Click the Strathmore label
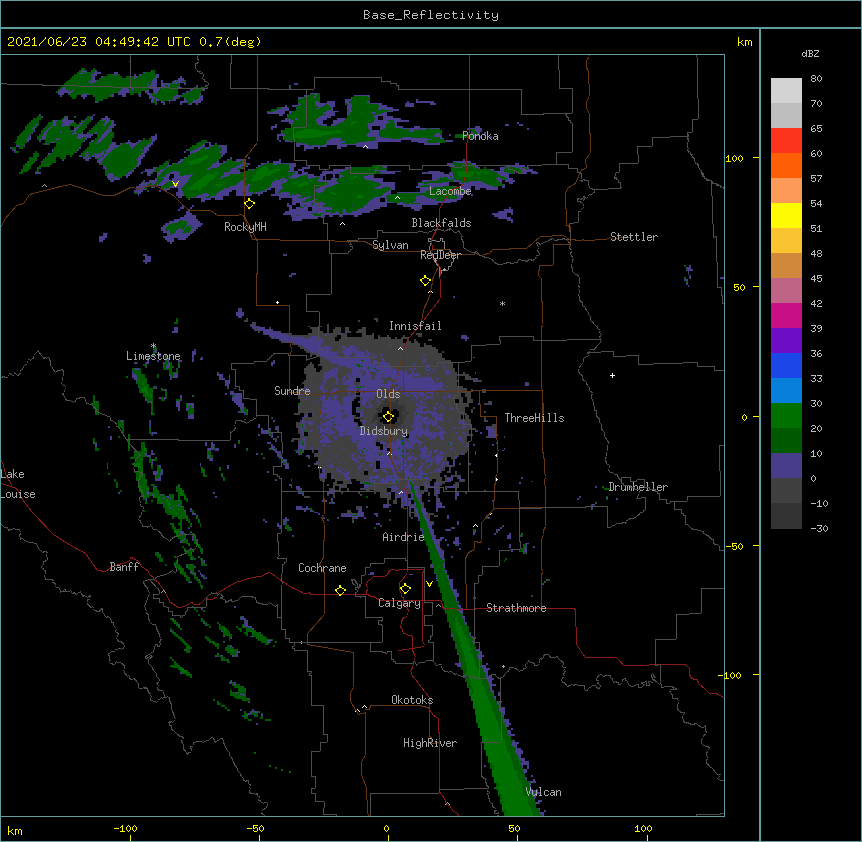This screenshot has width=862, height=842. coord(516,608)
